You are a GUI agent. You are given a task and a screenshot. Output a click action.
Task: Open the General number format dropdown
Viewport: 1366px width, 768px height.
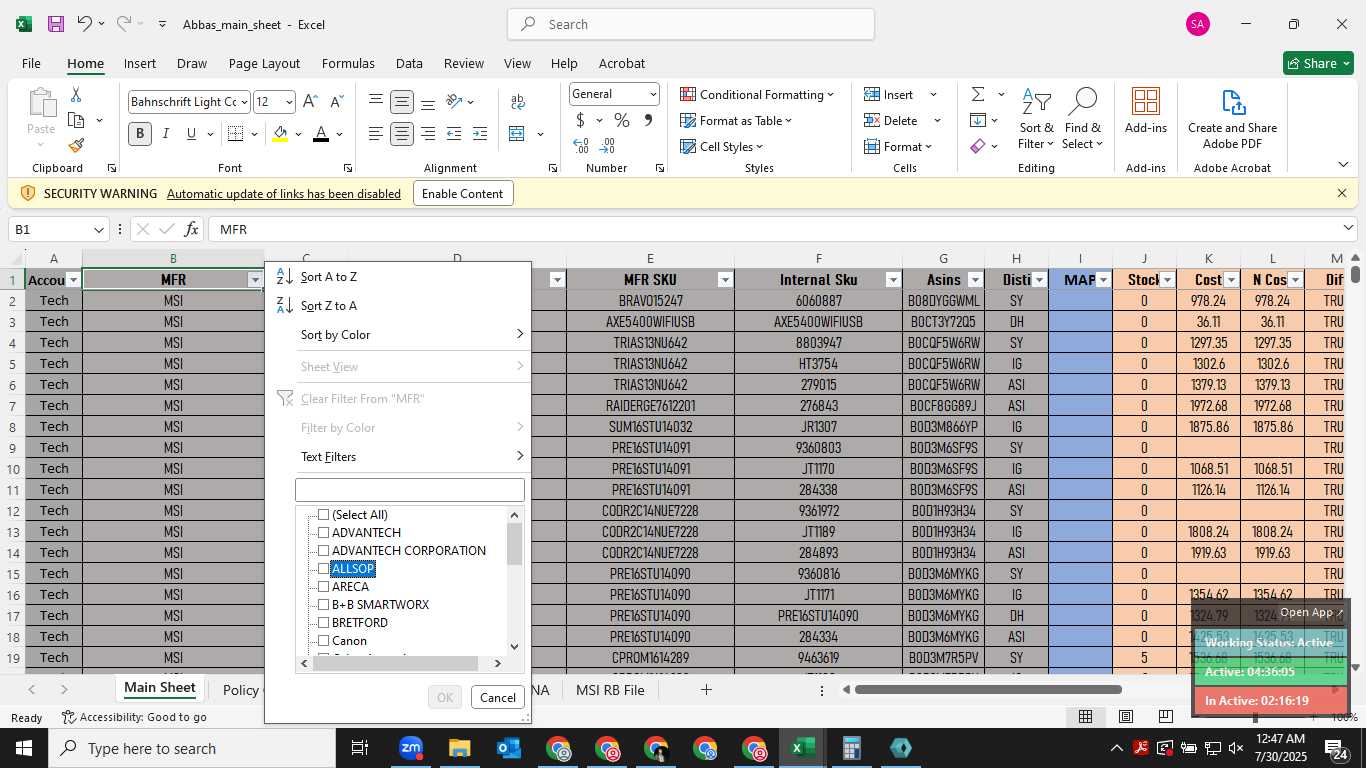coord(653,94)
